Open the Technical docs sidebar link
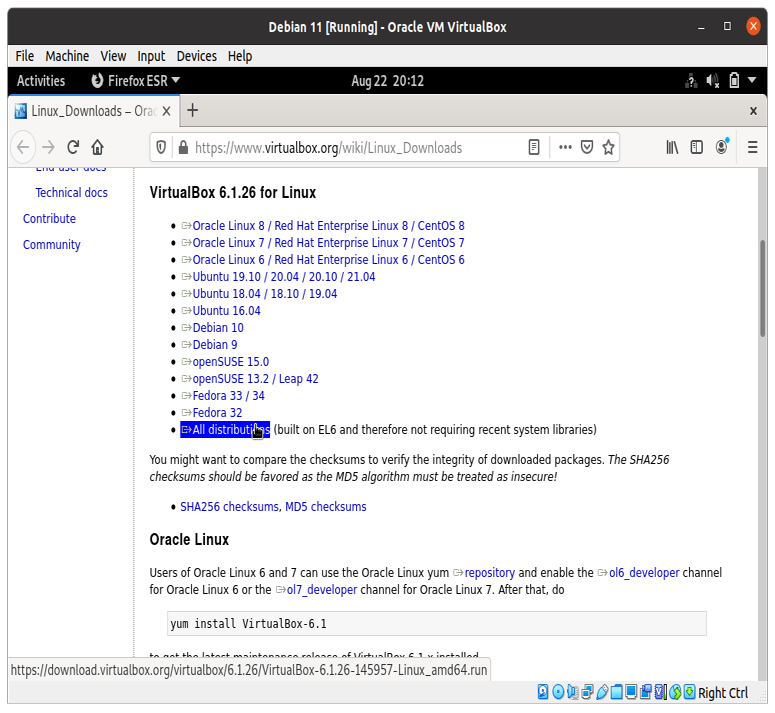This screenshot has width=775, height=713. 72,192
